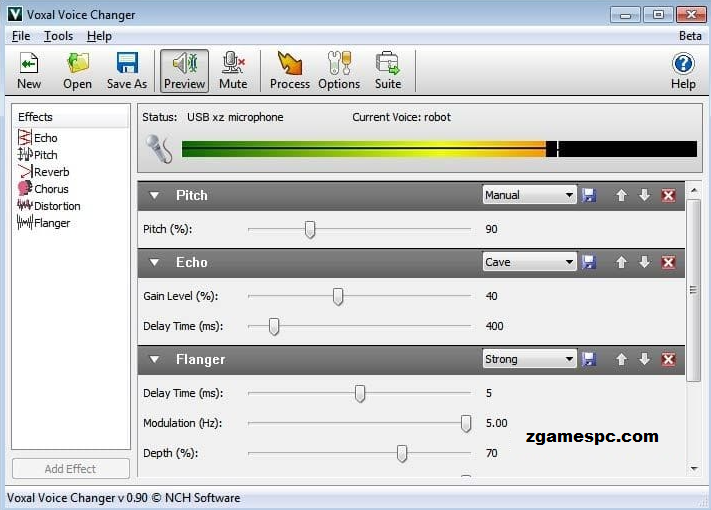Move the Echo effect up
This screenshot has width=711, height=510.
click(x=621, y=262)
